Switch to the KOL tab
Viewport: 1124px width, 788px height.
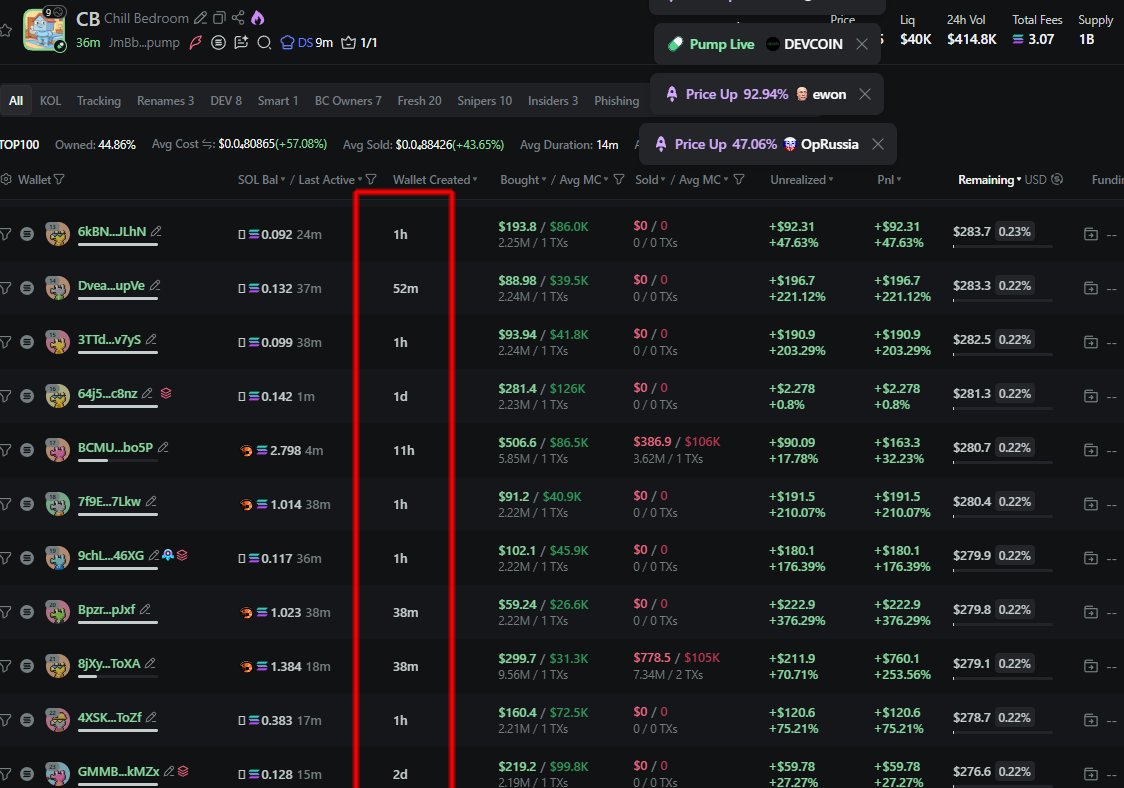[x=50, y=101]
